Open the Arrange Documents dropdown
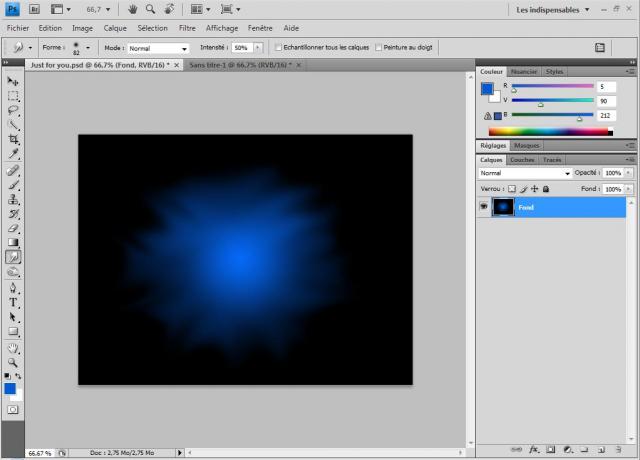The image size is (640, 460). (x=200, y=9)
